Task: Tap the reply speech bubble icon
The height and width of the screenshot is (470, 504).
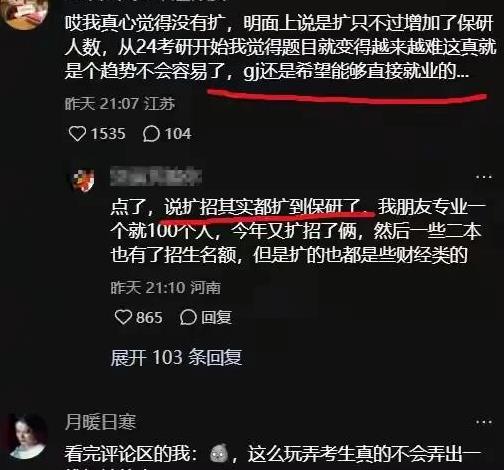Action: [x=188, y=317]
